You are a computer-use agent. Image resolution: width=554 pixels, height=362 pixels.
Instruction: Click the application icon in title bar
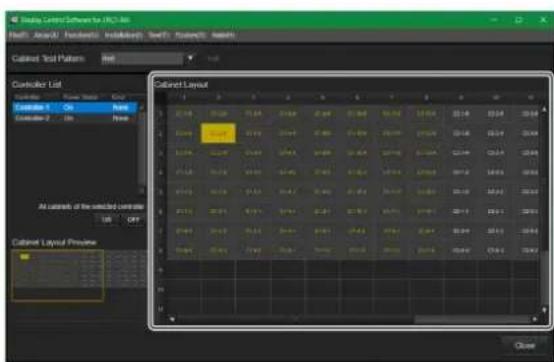[x=14, y=20]
